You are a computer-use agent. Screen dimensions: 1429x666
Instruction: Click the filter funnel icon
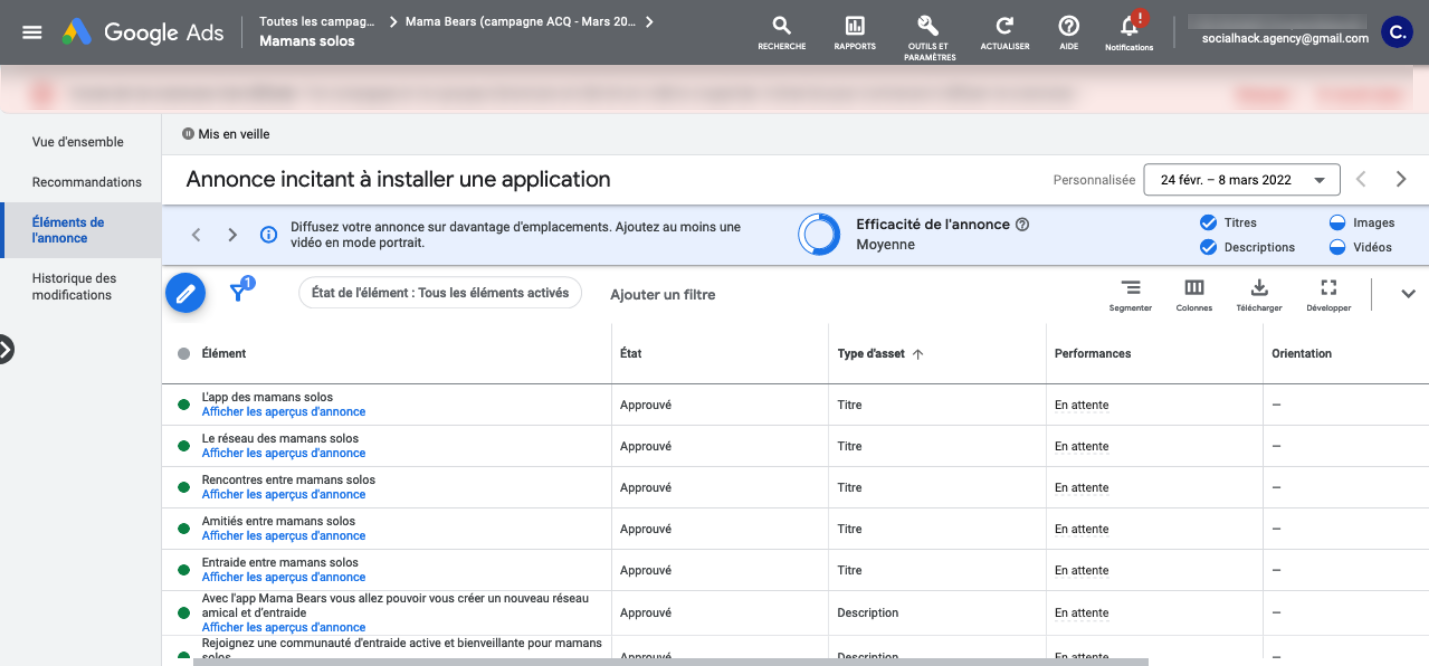pyautogui.click(x=238, y=292)
